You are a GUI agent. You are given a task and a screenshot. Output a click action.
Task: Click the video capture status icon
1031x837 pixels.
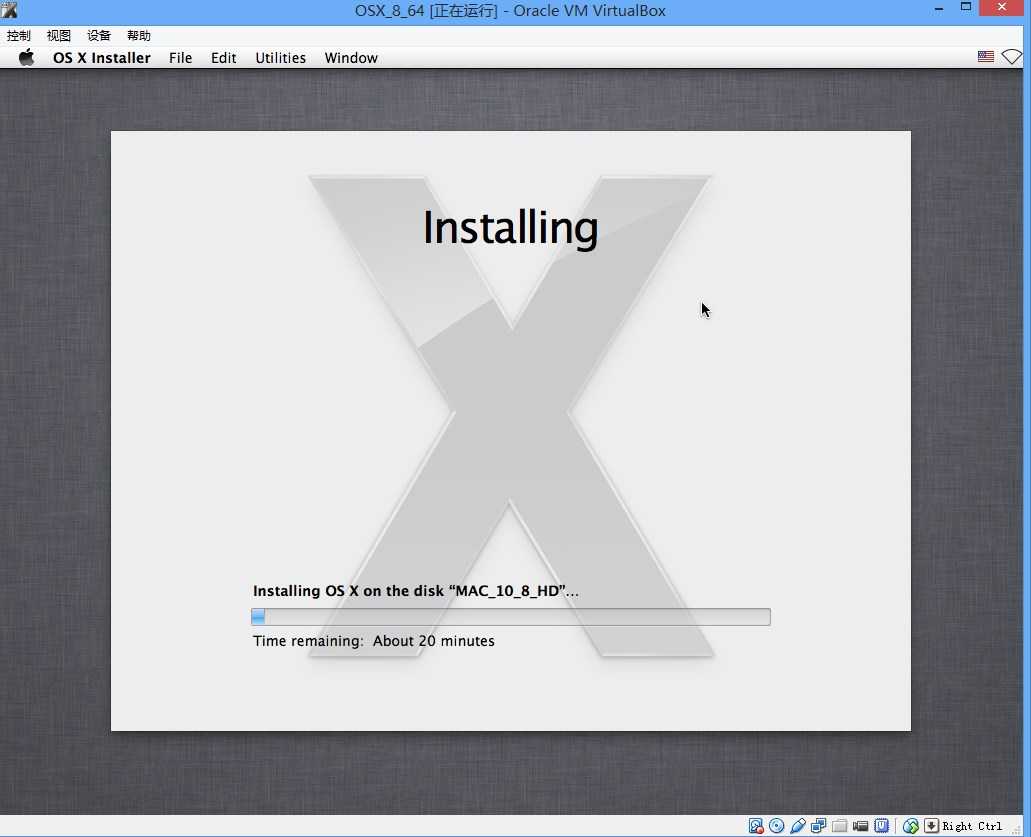(x=861, y=826)
